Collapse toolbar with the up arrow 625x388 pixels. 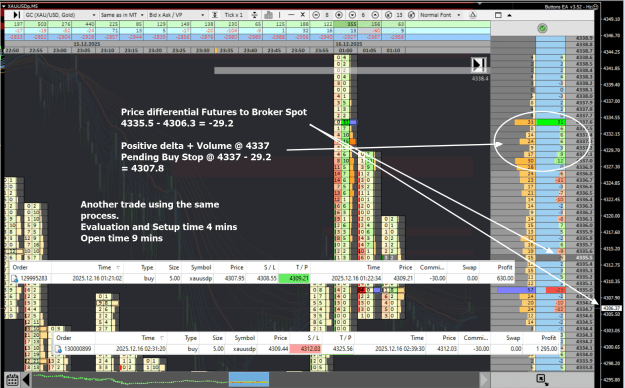509,15
